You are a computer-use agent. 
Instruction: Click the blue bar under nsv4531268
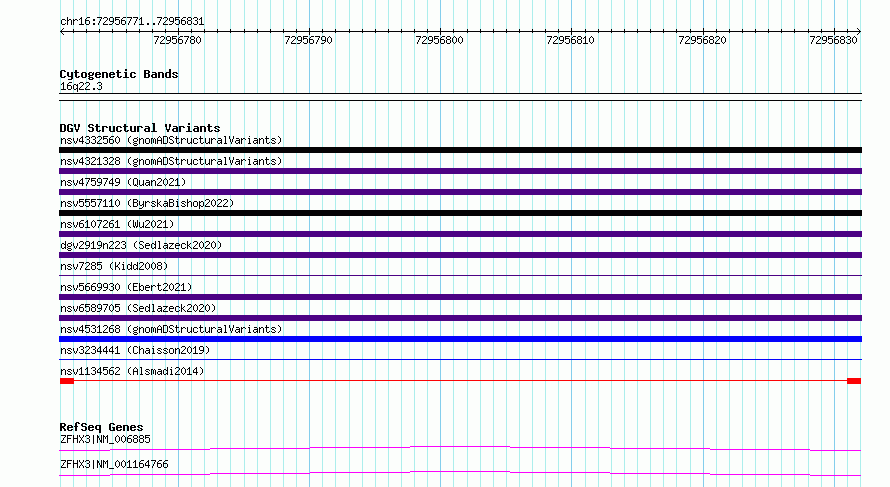460,339
